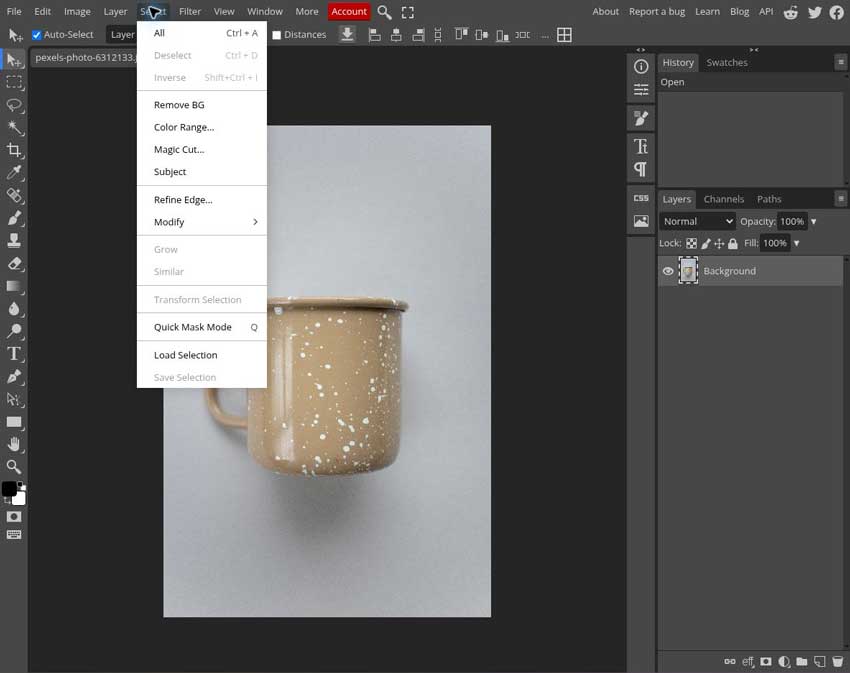This screenshot has width=850, height=673.
Task: Select the Rectangle Select tool
Action: point(14,82)
